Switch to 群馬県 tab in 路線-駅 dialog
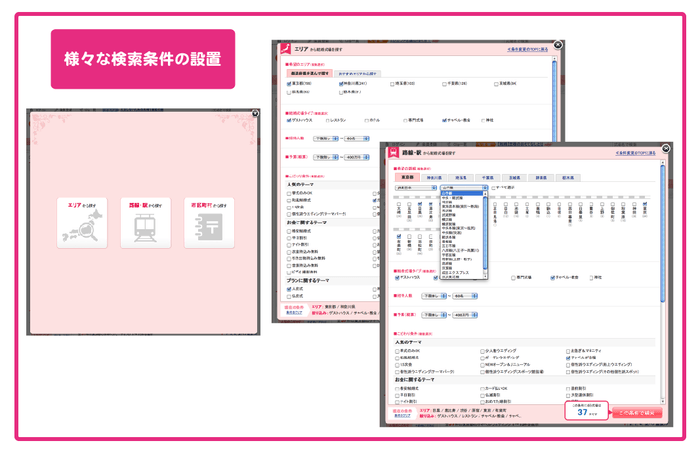The image size is (700, 455). [541, 177]
